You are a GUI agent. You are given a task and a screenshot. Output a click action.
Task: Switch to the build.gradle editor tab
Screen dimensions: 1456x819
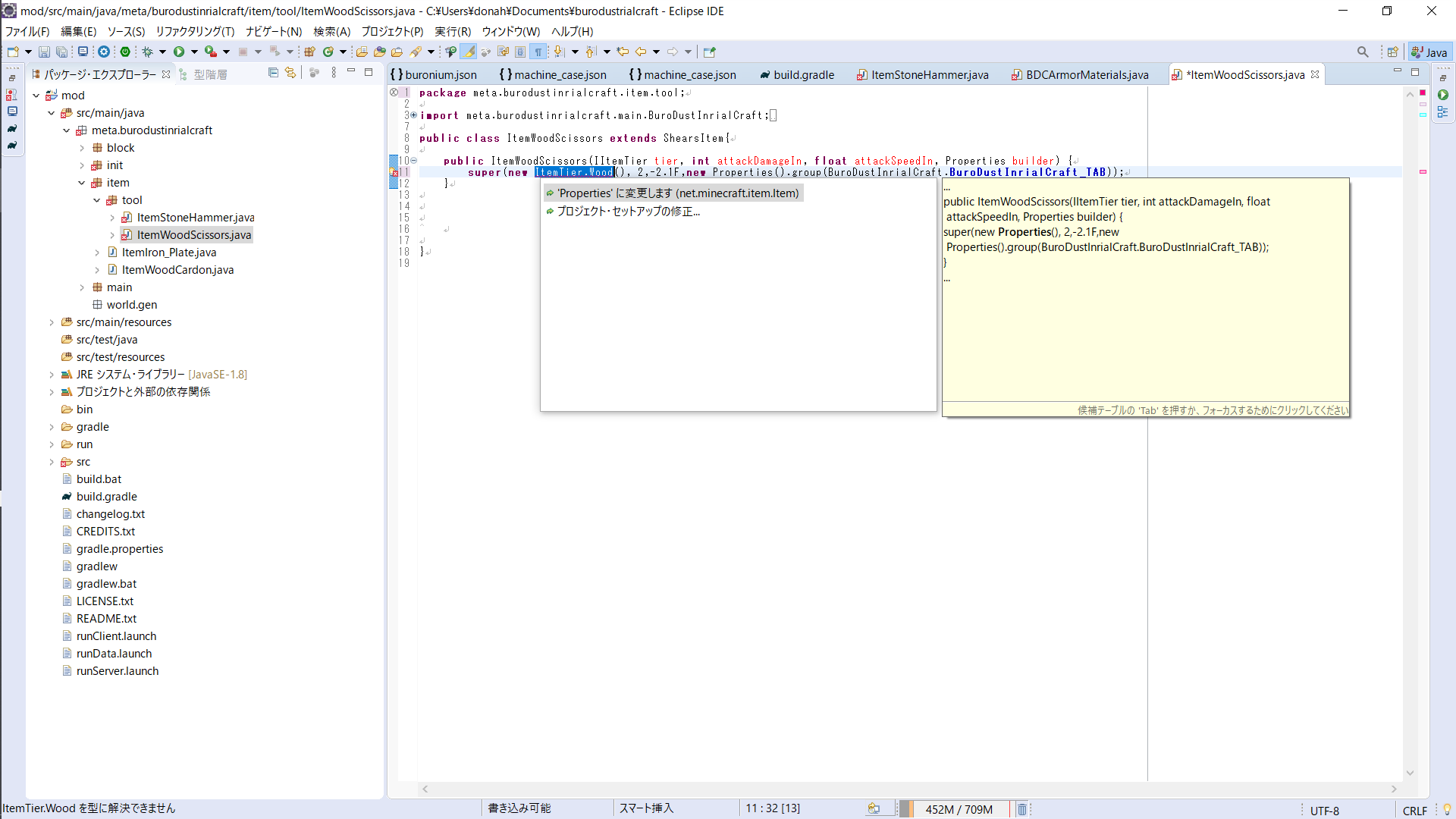pos(803,74)
